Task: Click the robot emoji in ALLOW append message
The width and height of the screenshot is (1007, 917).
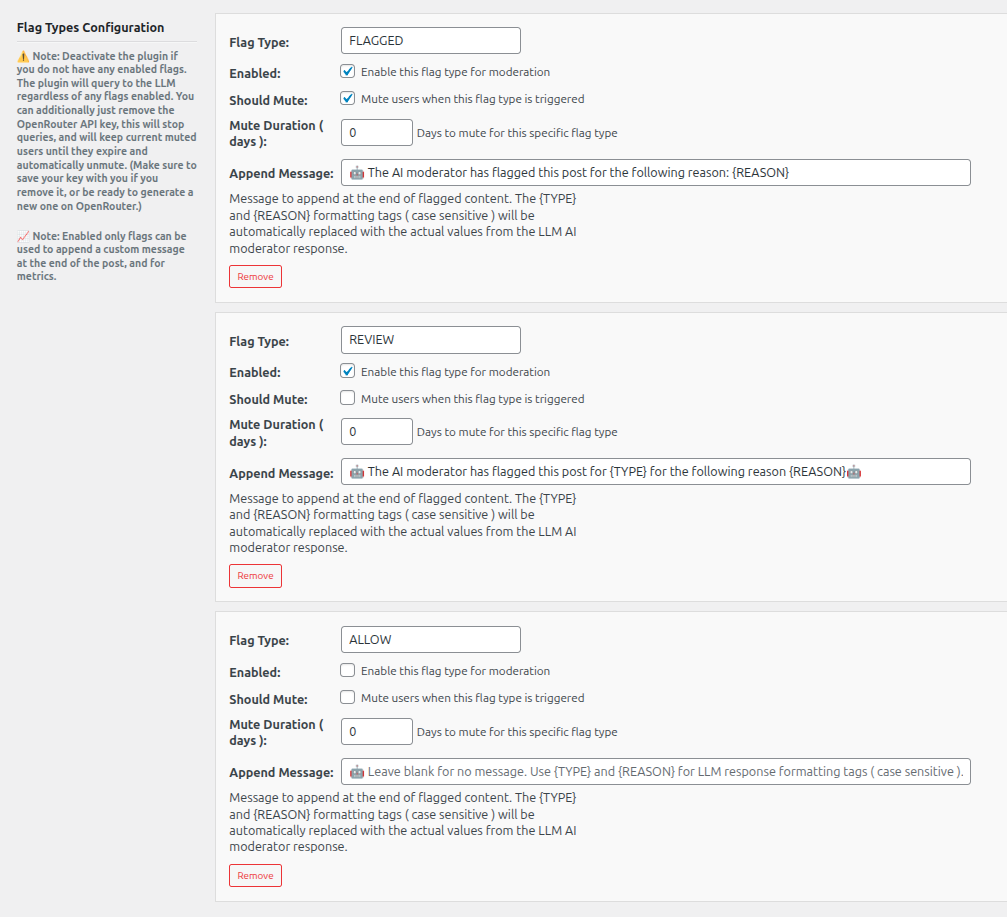Action: 356,771
